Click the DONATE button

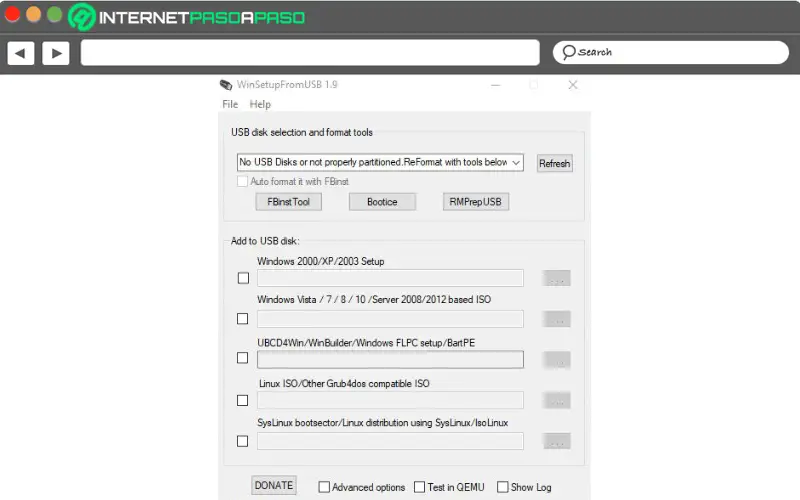(x=274, y=485)
